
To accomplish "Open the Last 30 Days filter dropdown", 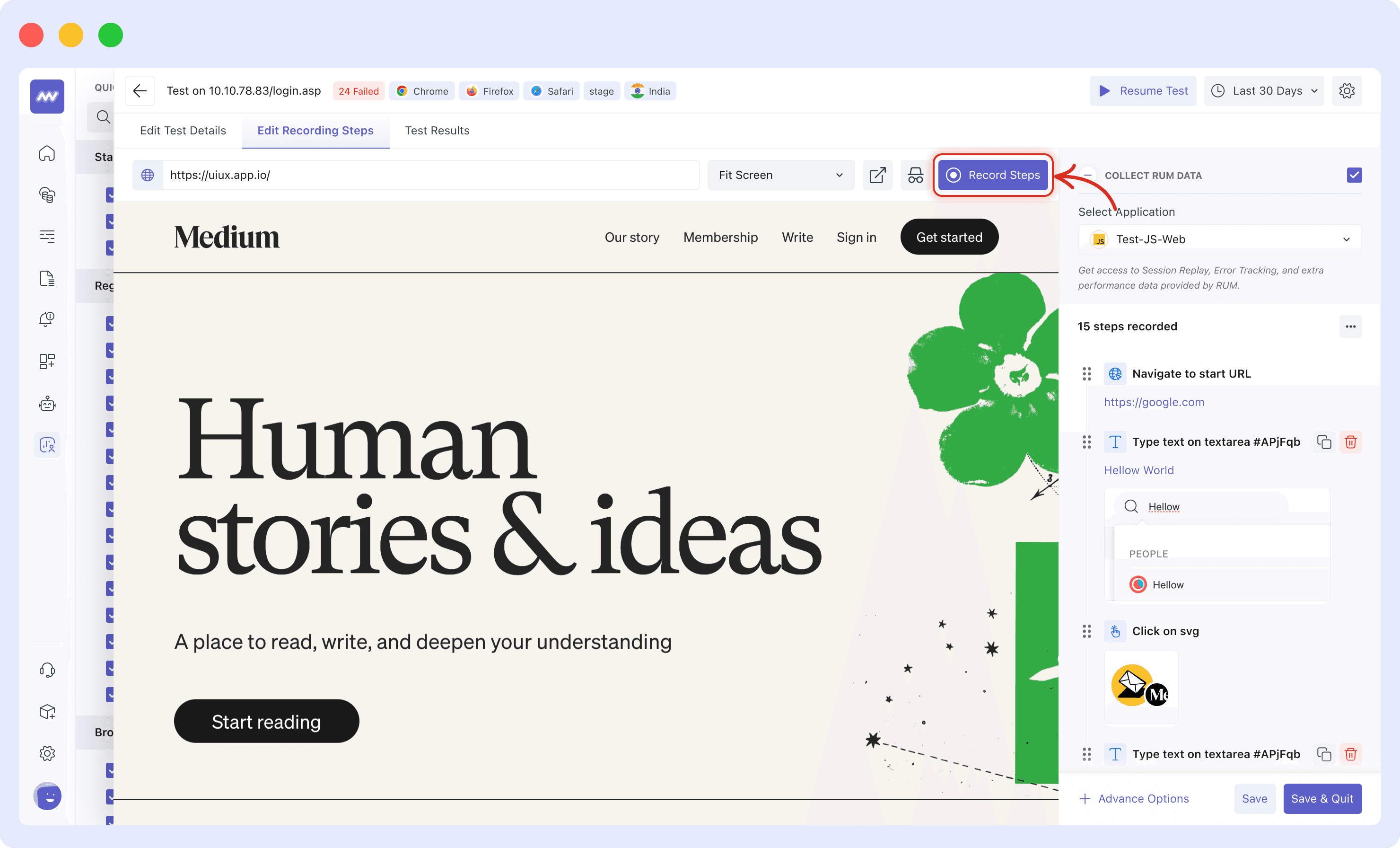I will (x=1264, y=90).
